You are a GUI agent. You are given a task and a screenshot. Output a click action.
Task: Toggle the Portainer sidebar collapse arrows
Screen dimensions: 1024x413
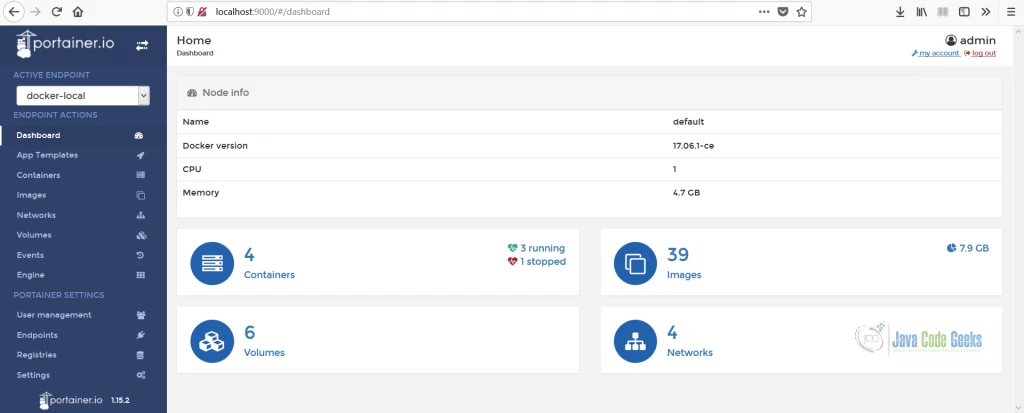[142, 45]
